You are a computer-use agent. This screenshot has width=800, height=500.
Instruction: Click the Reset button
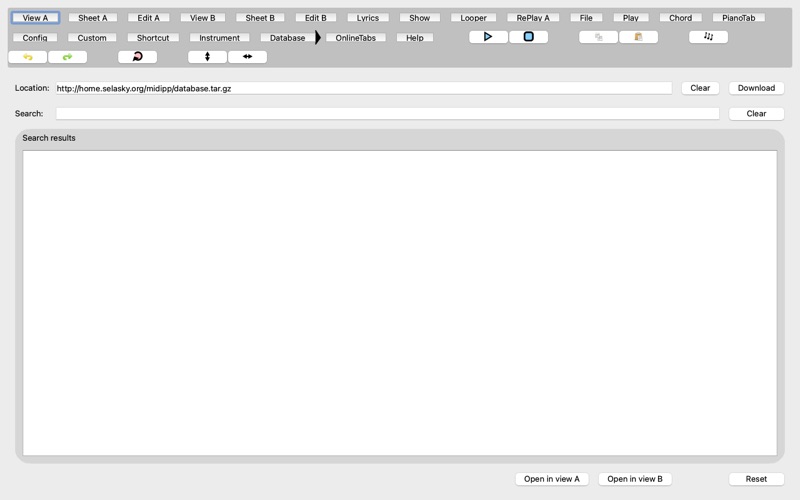[x=756, y=479]
